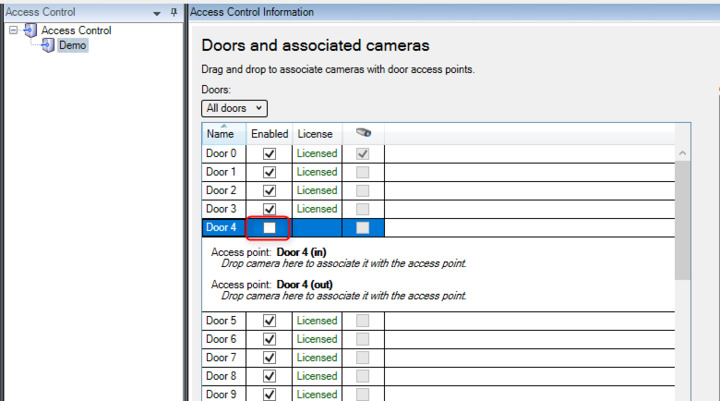Click the camera icon column header

(364, 133)
